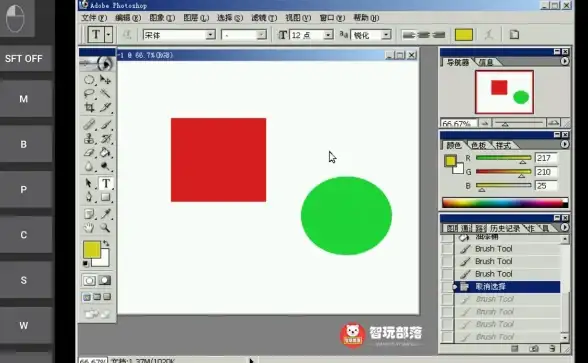The height and width of the screenshot is (363, 588).
Task: Open the 编辑(E) menu
Action: tap(128, 18)
